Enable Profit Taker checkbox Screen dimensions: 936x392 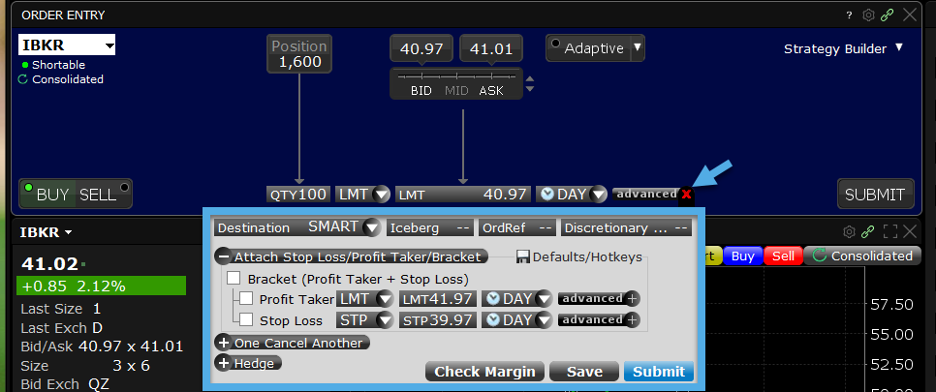(x=247, y=298)
